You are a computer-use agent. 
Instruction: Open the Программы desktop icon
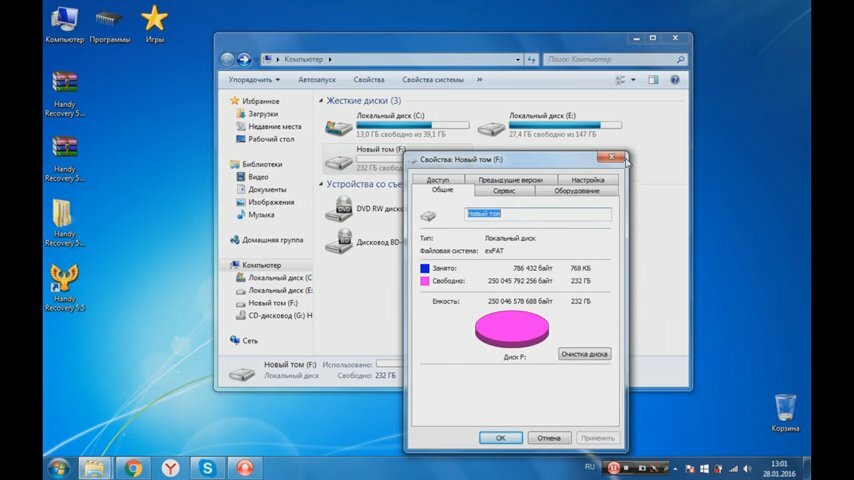tap(109, 25)
